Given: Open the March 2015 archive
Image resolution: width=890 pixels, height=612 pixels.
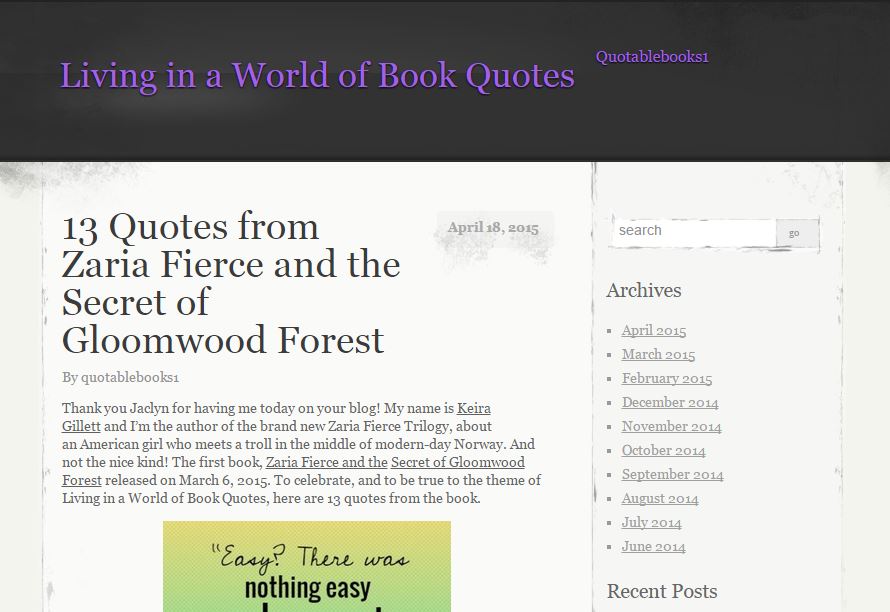Looking at the screenshot, I should click(658, 355).
